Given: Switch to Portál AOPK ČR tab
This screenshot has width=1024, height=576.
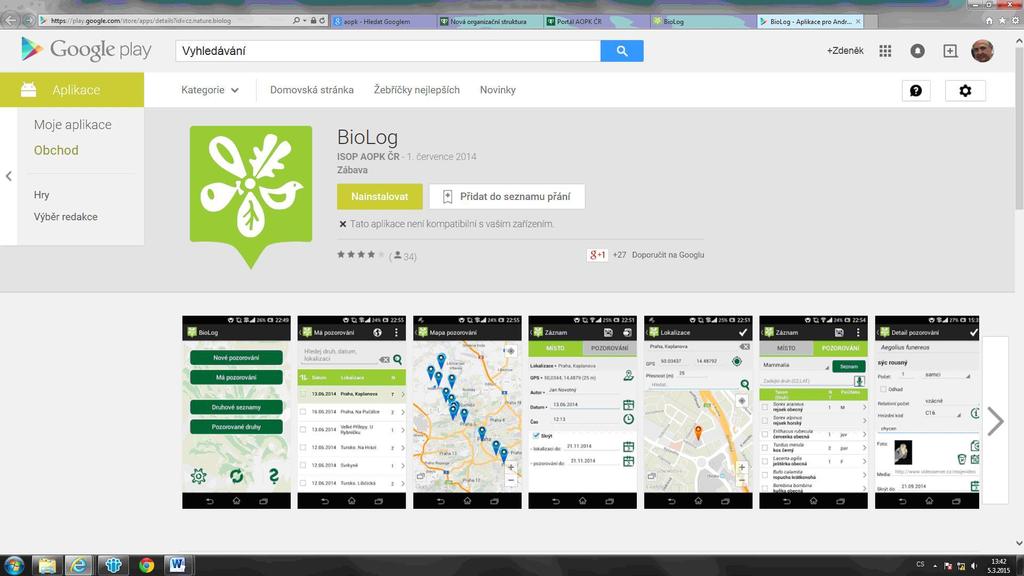Looking at the screenshot, I should pyautogui.click(x=596, y=22).
